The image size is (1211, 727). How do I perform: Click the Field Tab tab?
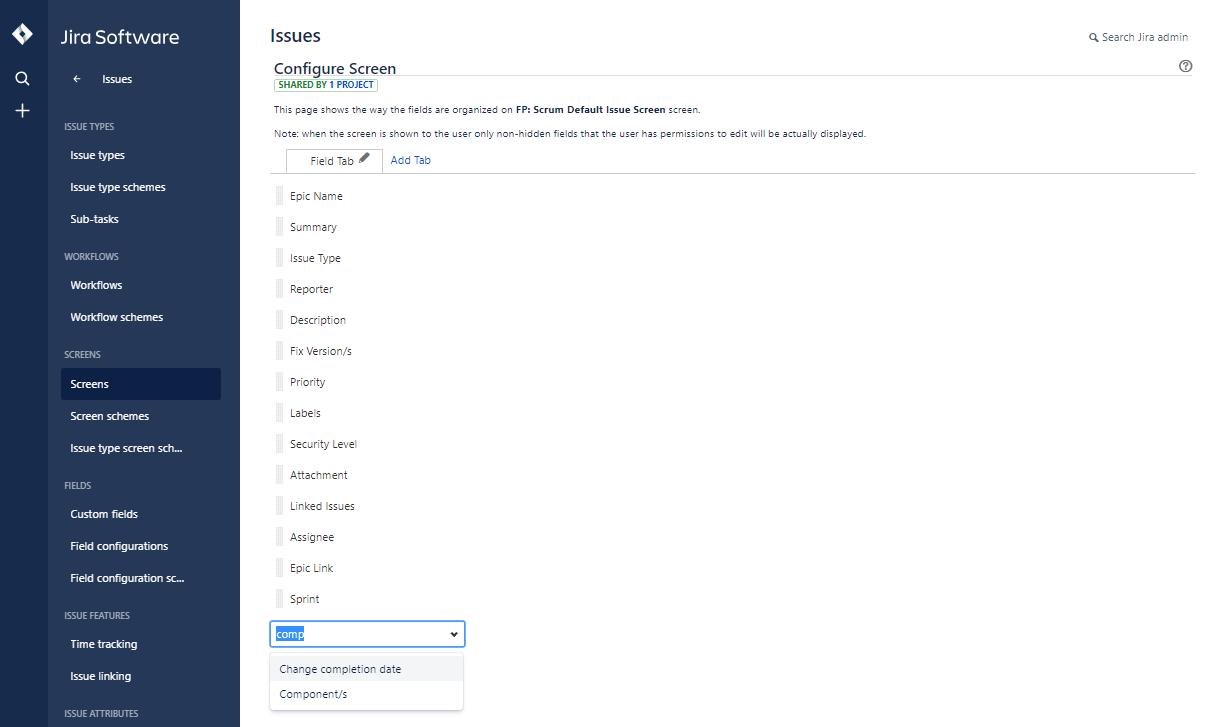332,161
